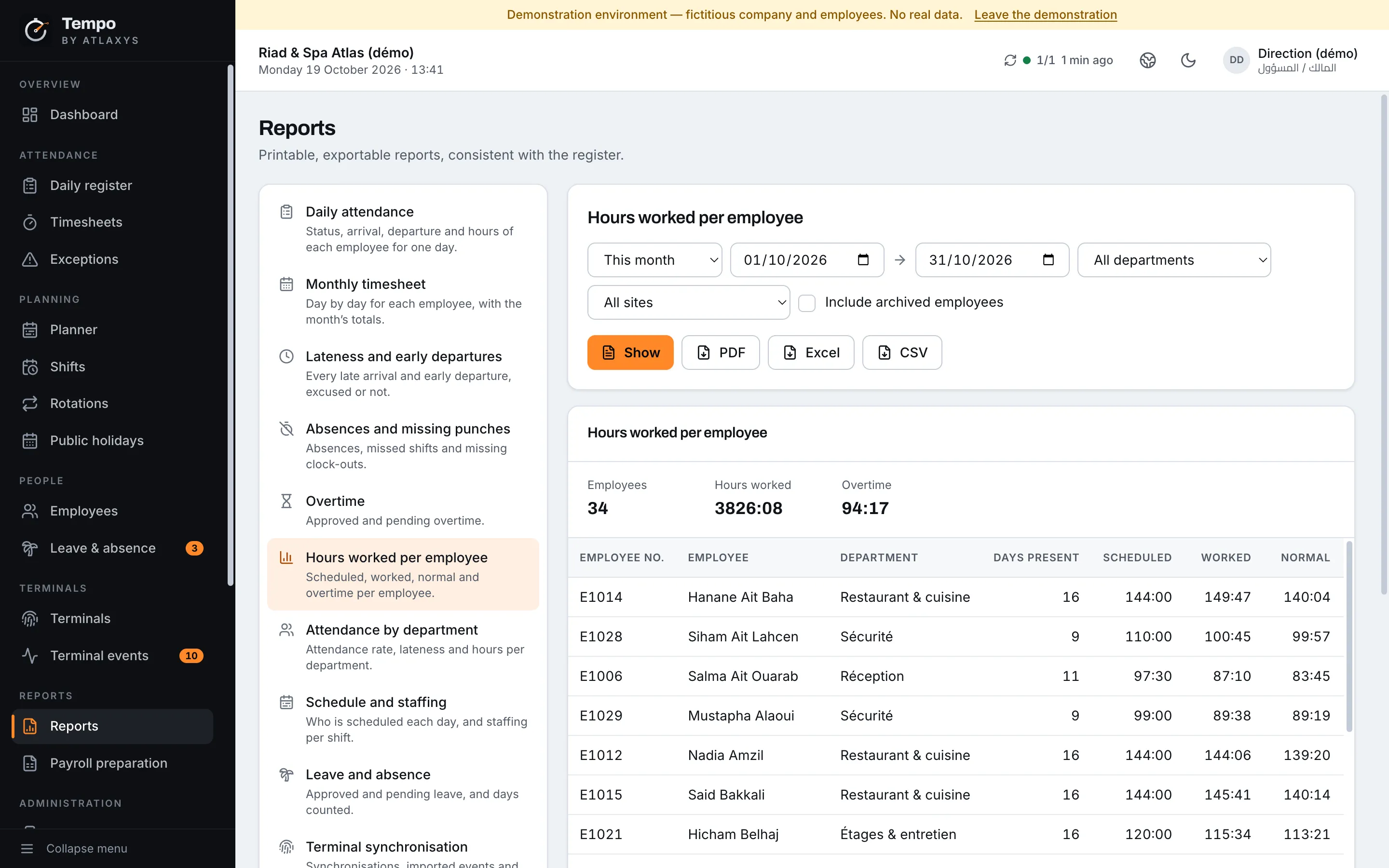Image resolution: width=1389 pixels, height=868 pixels.
Task: Click the Leave & absence palm tree icon
Action: (x=30, y=548)
